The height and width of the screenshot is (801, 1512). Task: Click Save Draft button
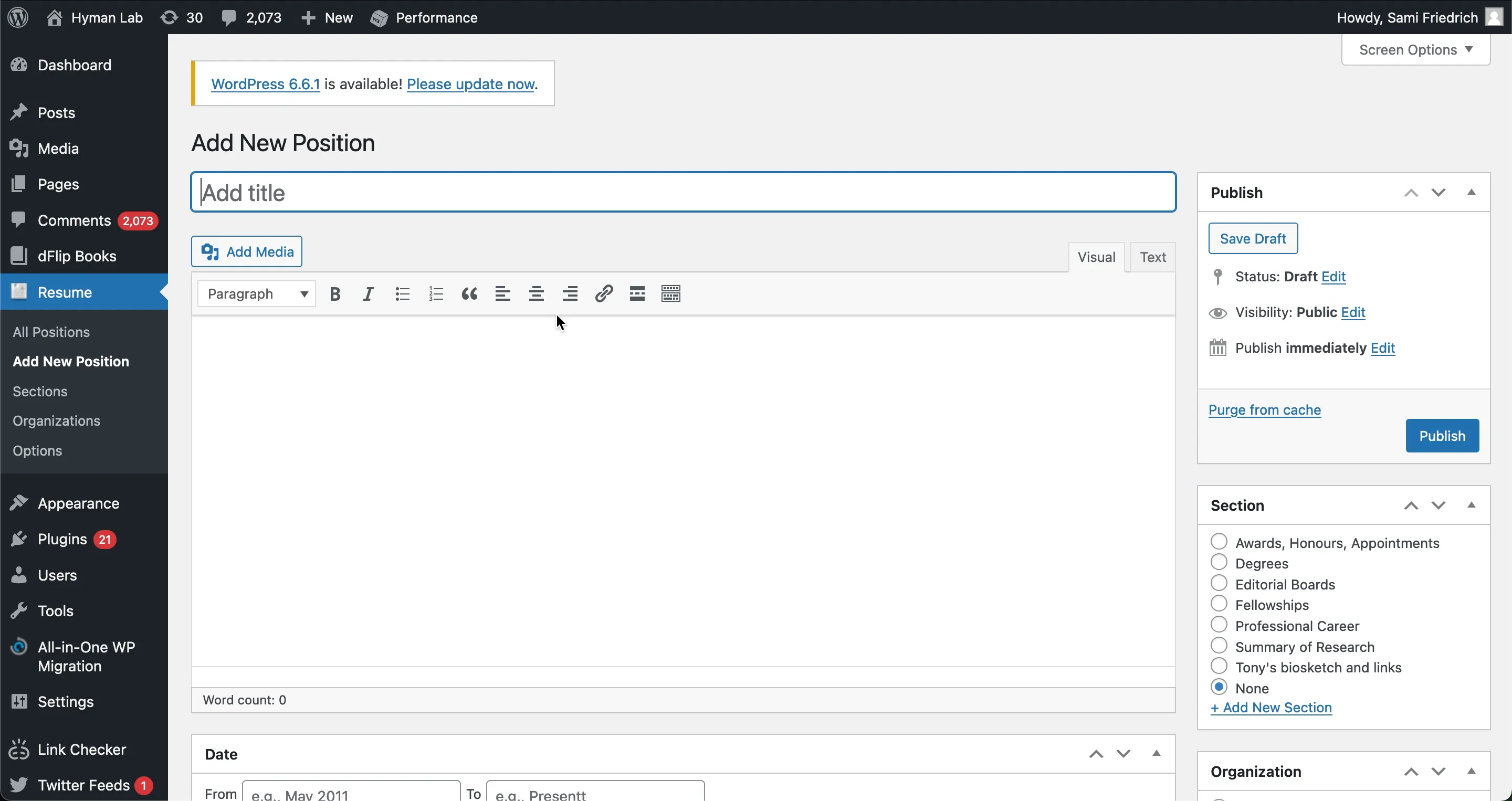1253,239
